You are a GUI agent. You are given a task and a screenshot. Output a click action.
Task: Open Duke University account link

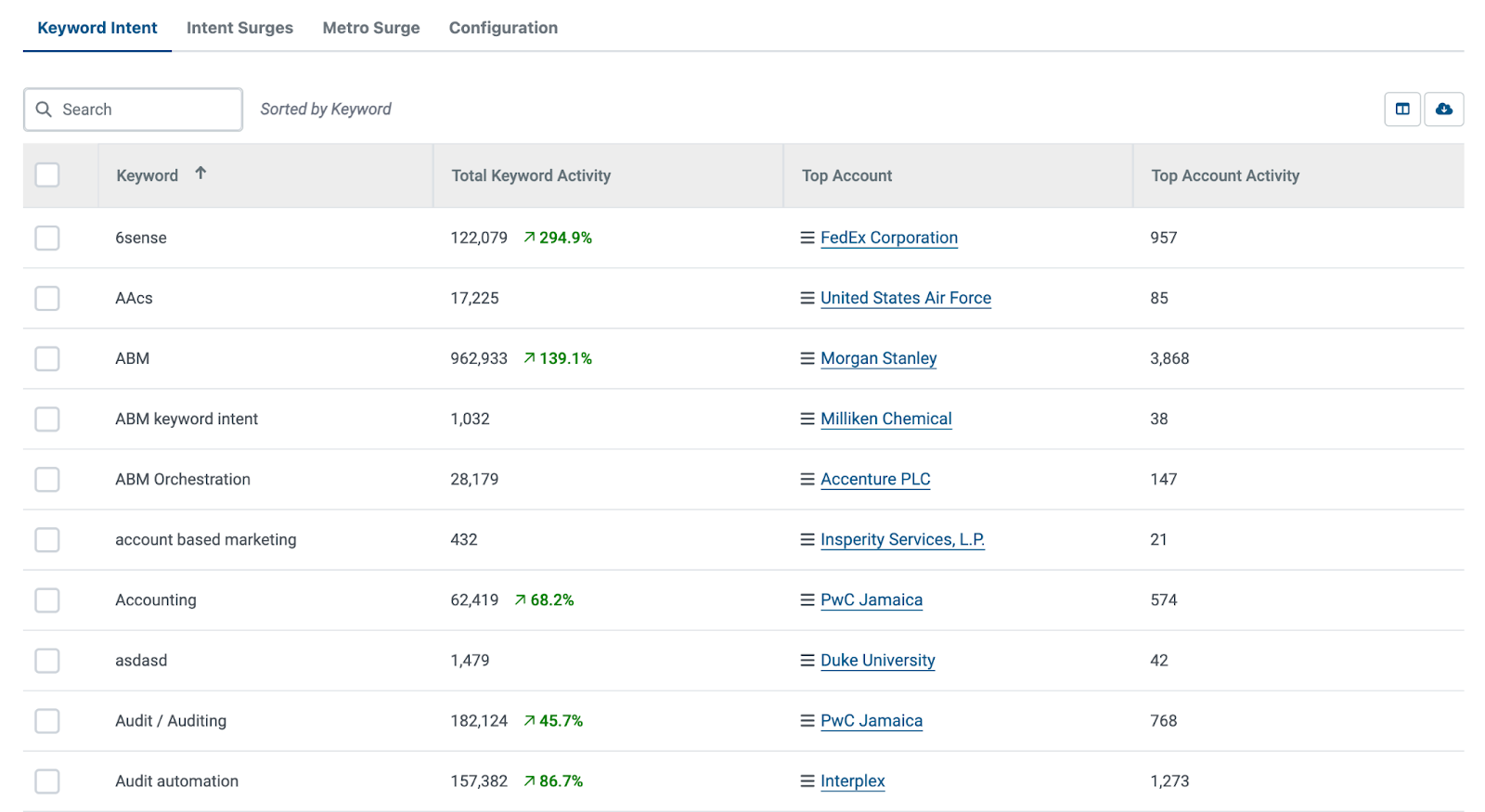click(x=878, y=660)
